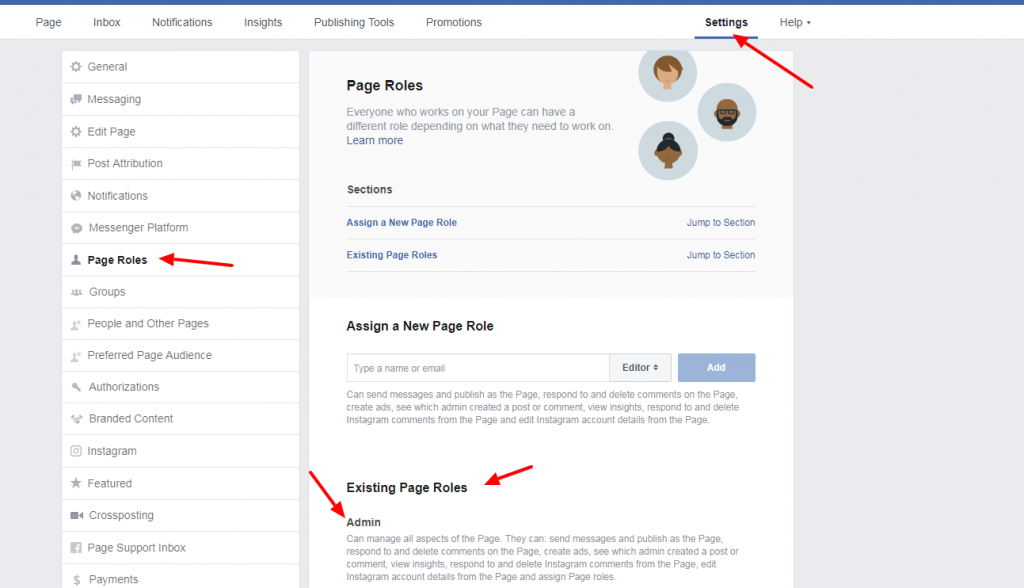Click the Notifications globe icon in sidebar

coord(76,195)
